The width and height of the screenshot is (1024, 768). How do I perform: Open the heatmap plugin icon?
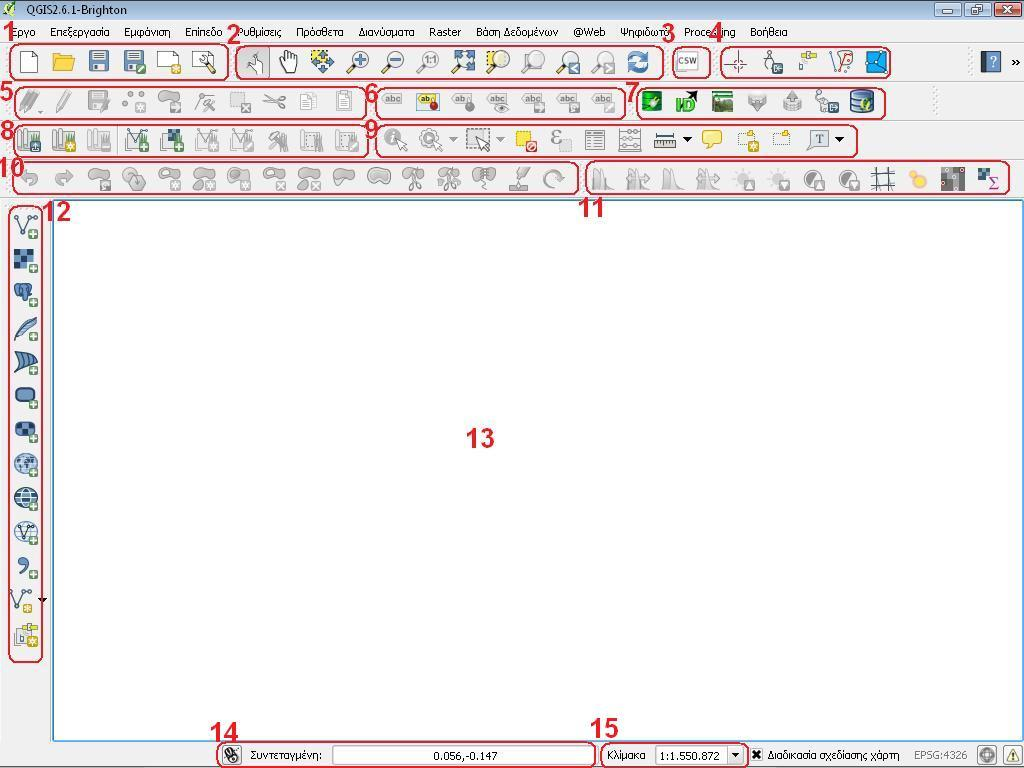tap(918, 178)
